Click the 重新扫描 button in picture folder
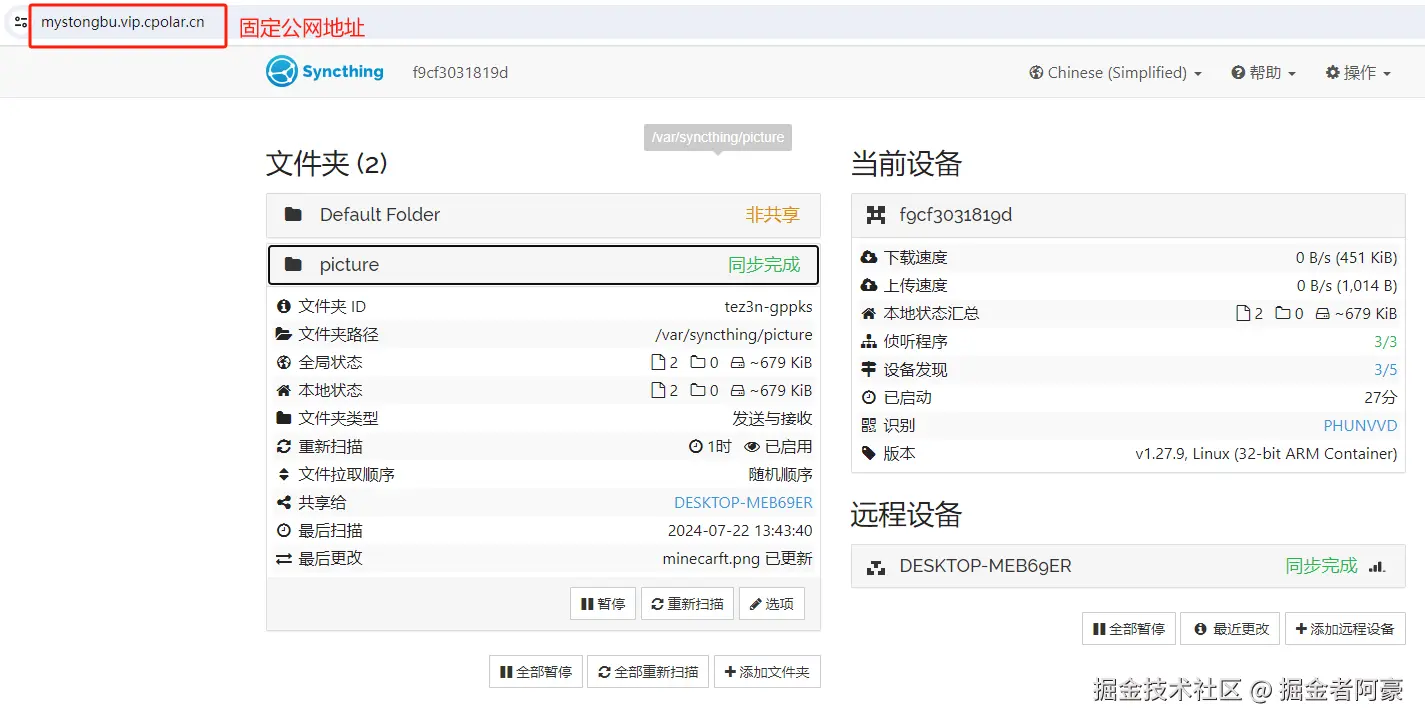The height and width of the screenshot is (725, 1425). 687,604
